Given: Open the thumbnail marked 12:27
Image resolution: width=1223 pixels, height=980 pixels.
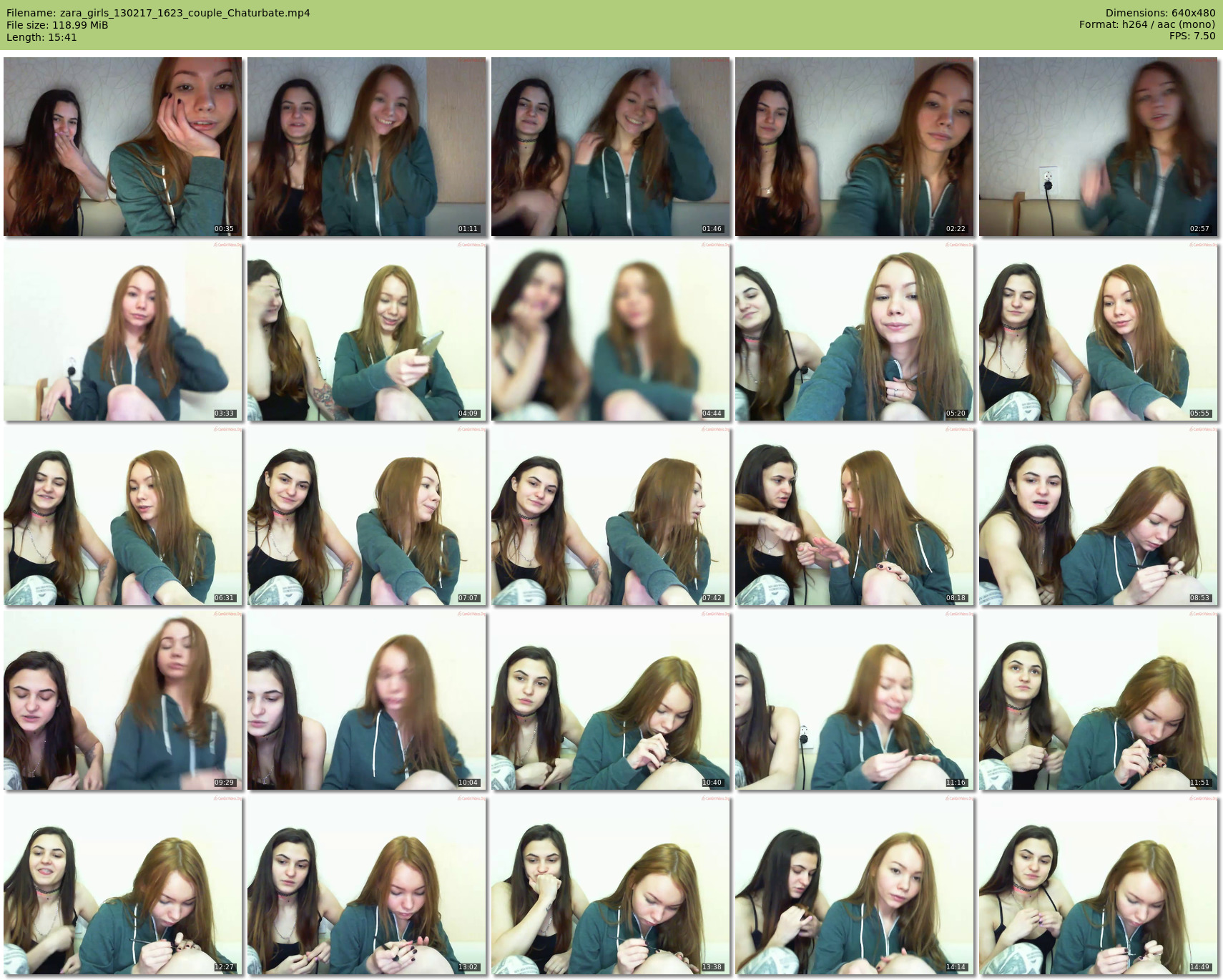Looking at the screenshot, I should click(123, 886).
